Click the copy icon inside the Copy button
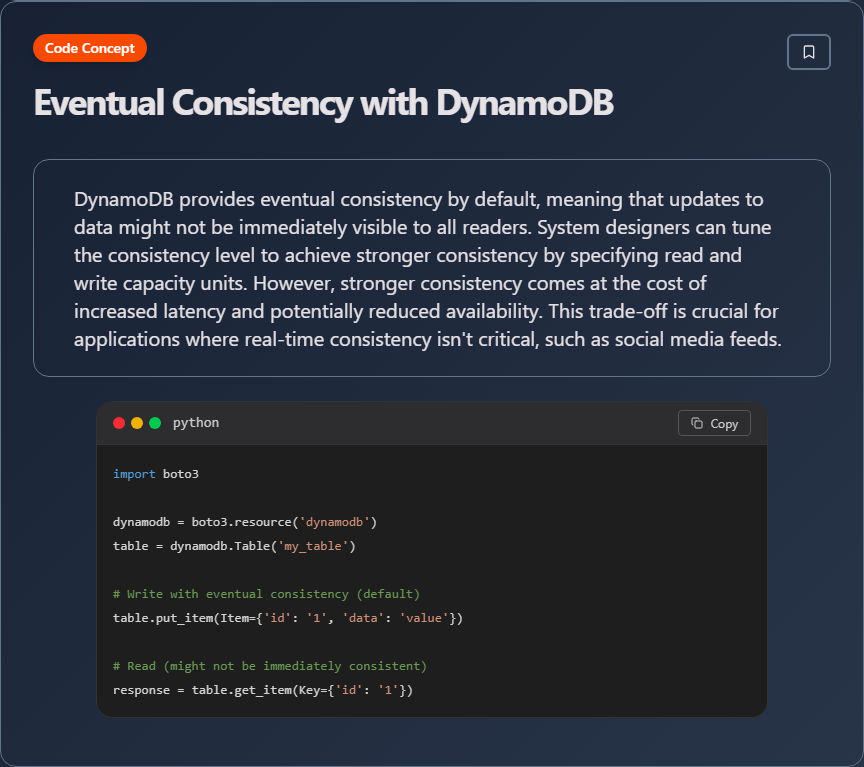The height and width of the screenshot is (767, 864). (698, 422)
